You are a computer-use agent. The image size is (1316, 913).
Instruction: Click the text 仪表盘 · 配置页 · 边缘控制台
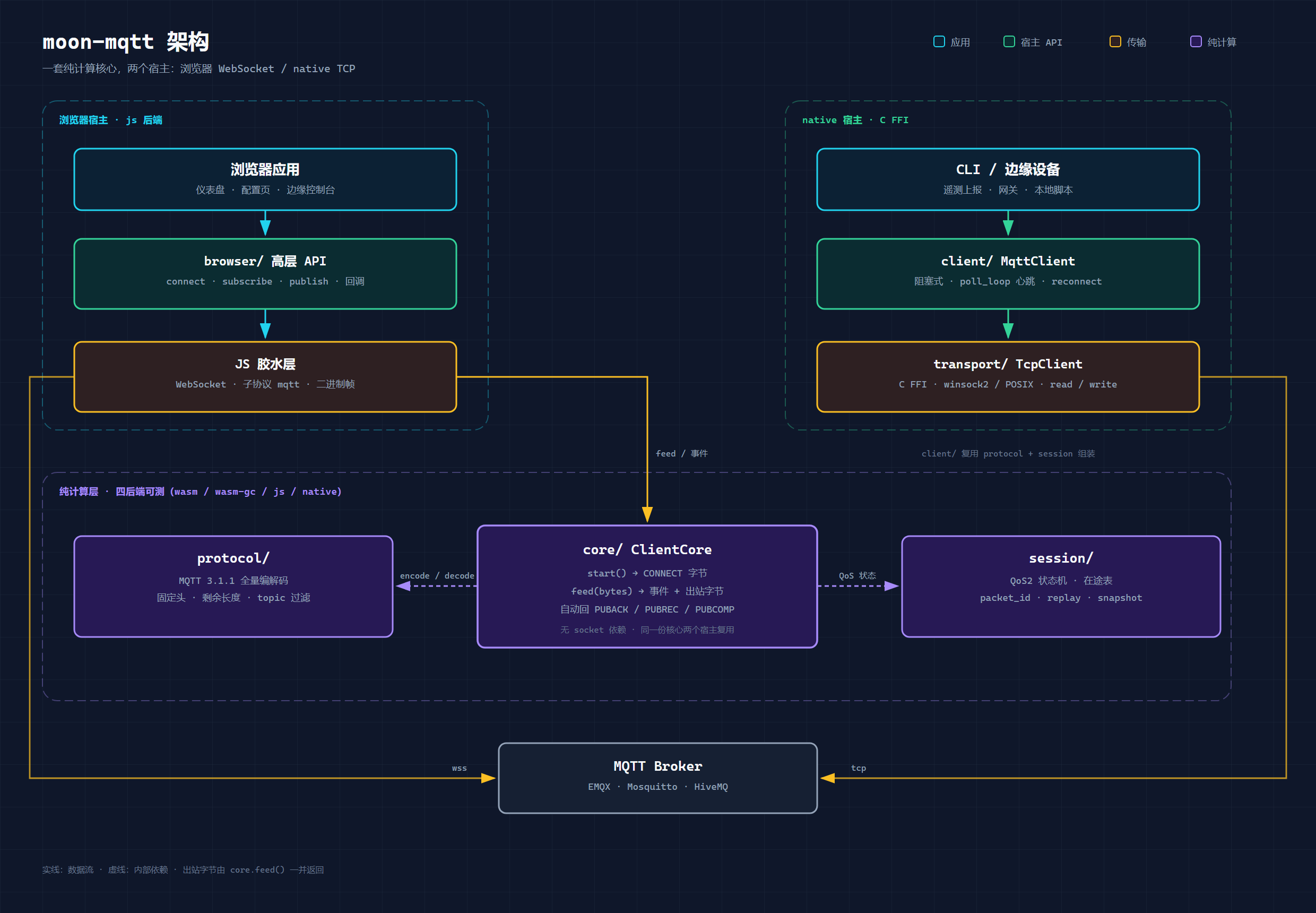pyautogui.click(x=265, y=190)
